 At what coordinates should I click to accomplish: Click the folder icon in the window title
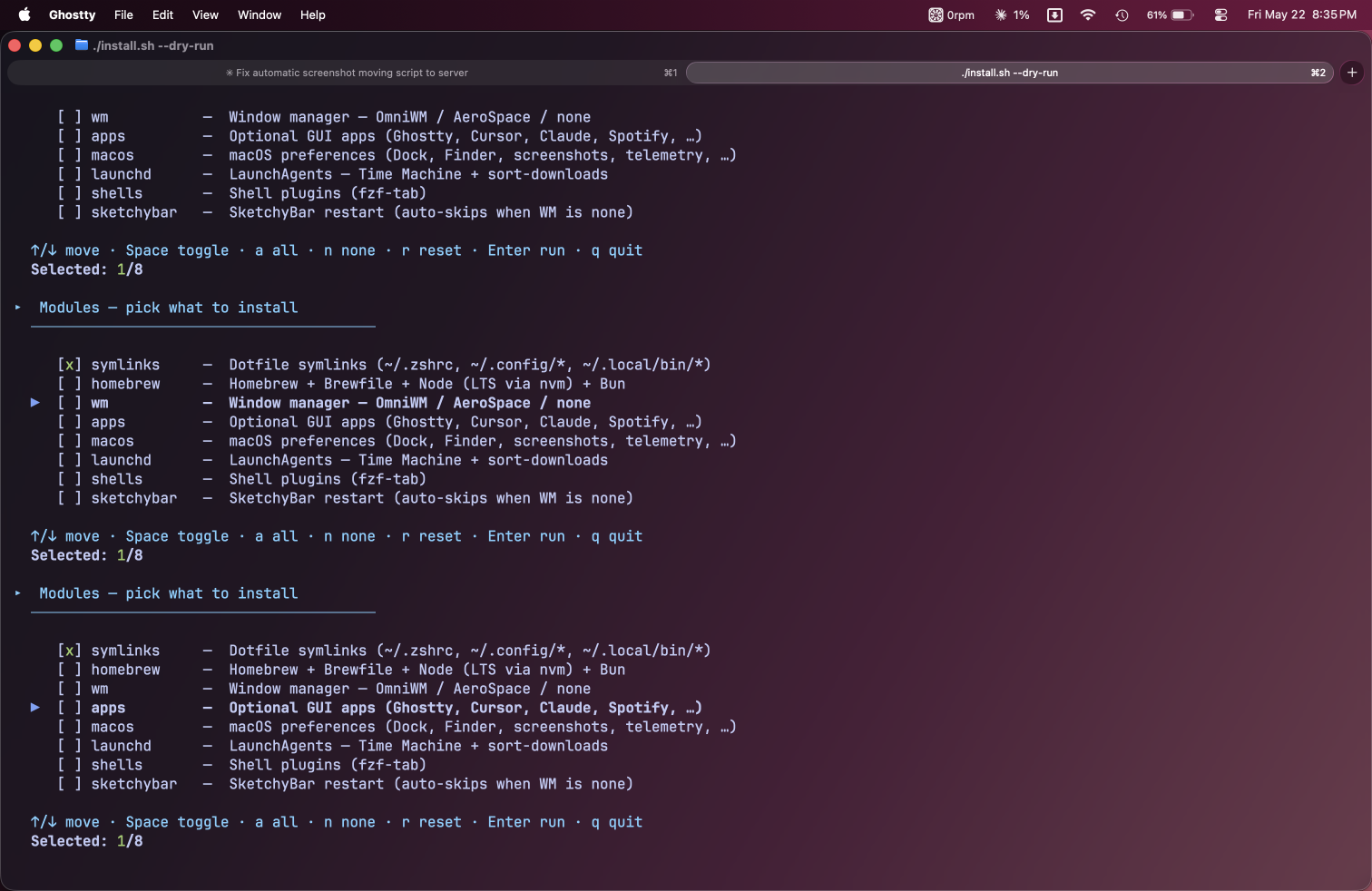tap(82, 45)
